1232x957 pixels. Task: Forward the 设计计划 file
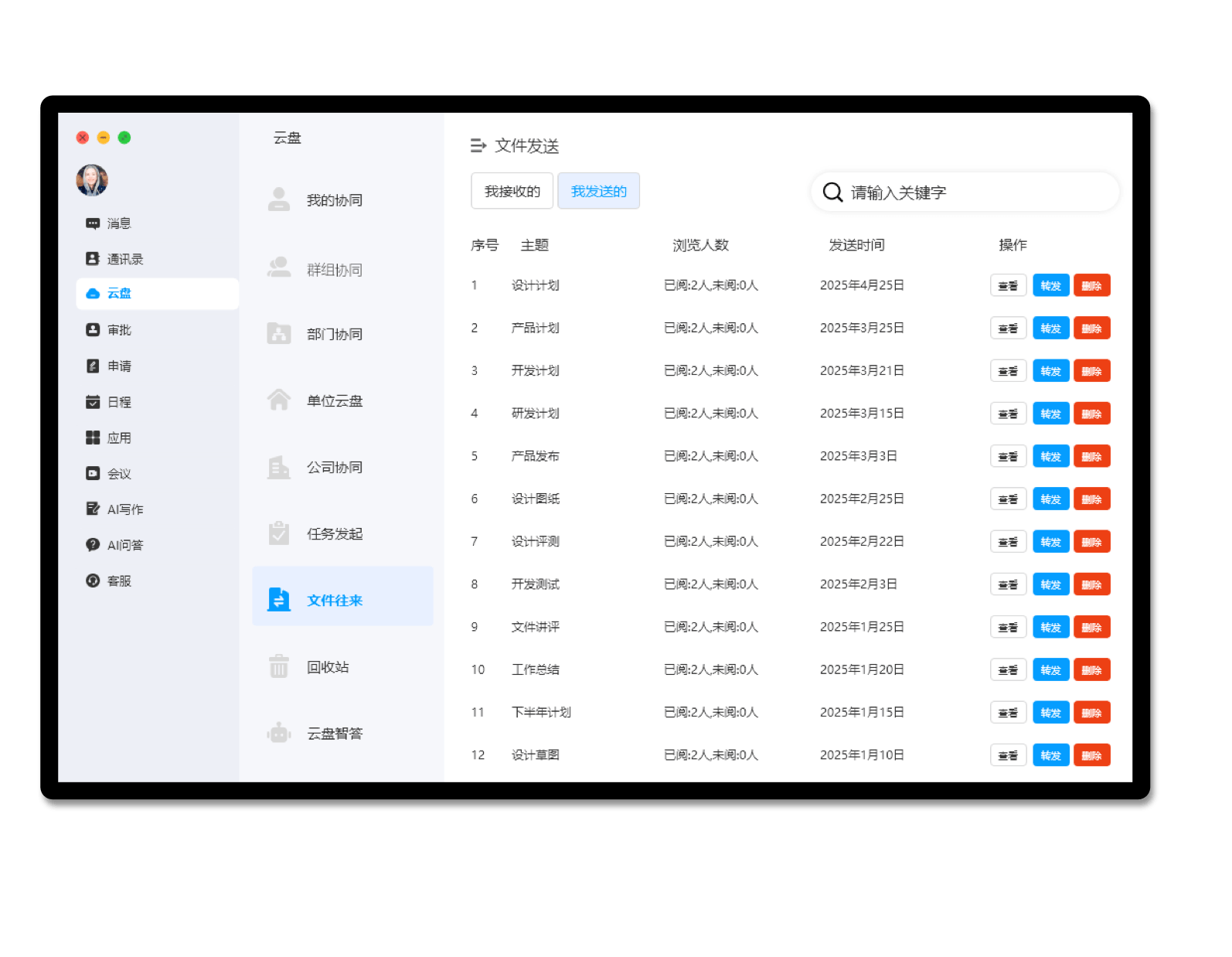[1051, 285]
